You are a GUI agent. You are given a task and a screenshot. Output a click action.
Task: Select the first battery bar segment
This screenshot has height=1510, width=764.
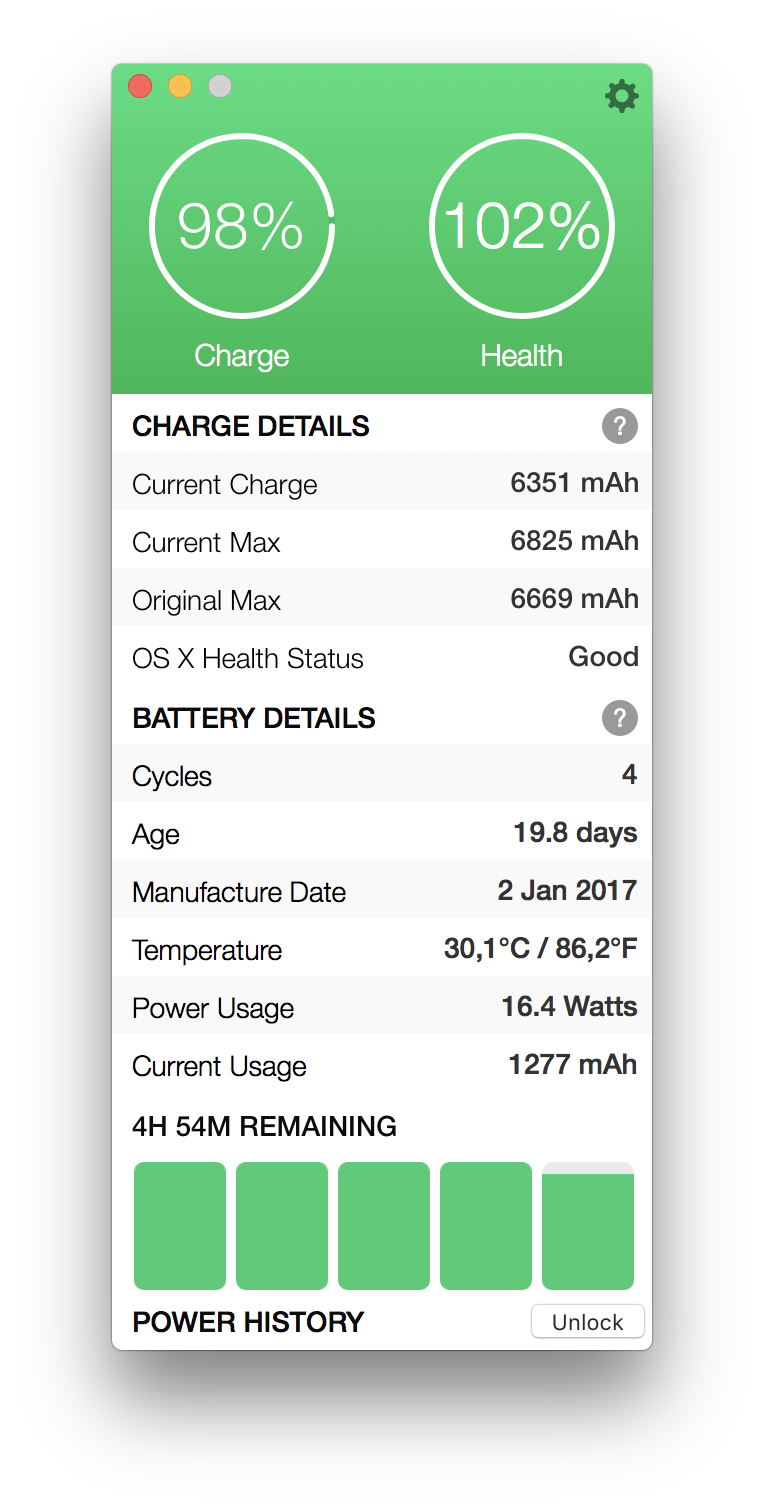[180, 1226]
